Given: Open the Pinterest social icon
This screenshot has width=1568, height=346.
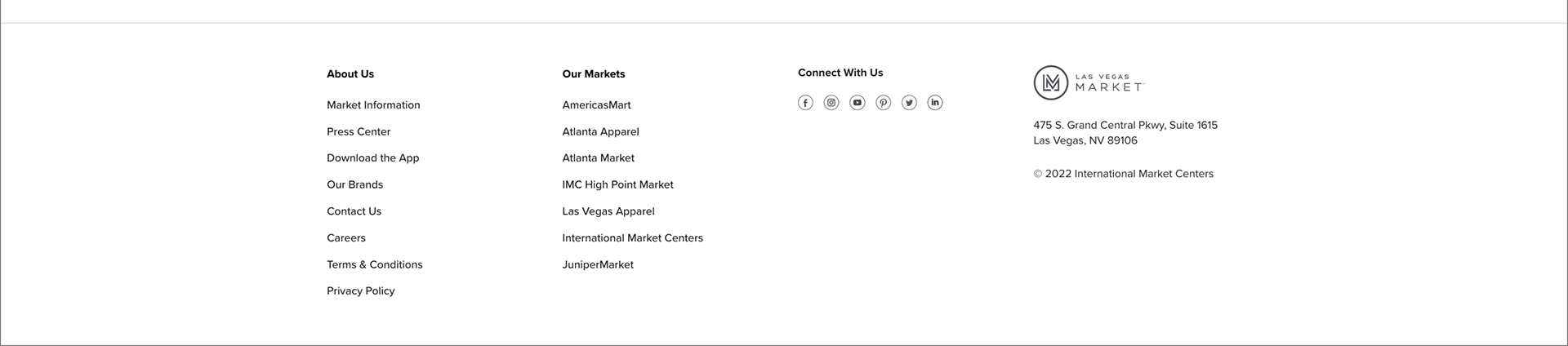Looking at the screenshot, I should (x=883, y=102).
